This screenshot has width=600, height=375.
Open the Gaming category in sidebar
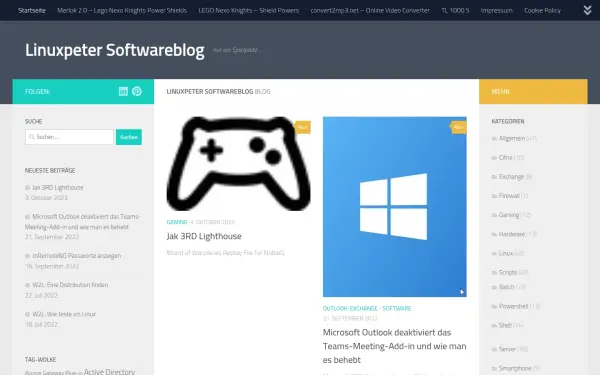(509, 215)
